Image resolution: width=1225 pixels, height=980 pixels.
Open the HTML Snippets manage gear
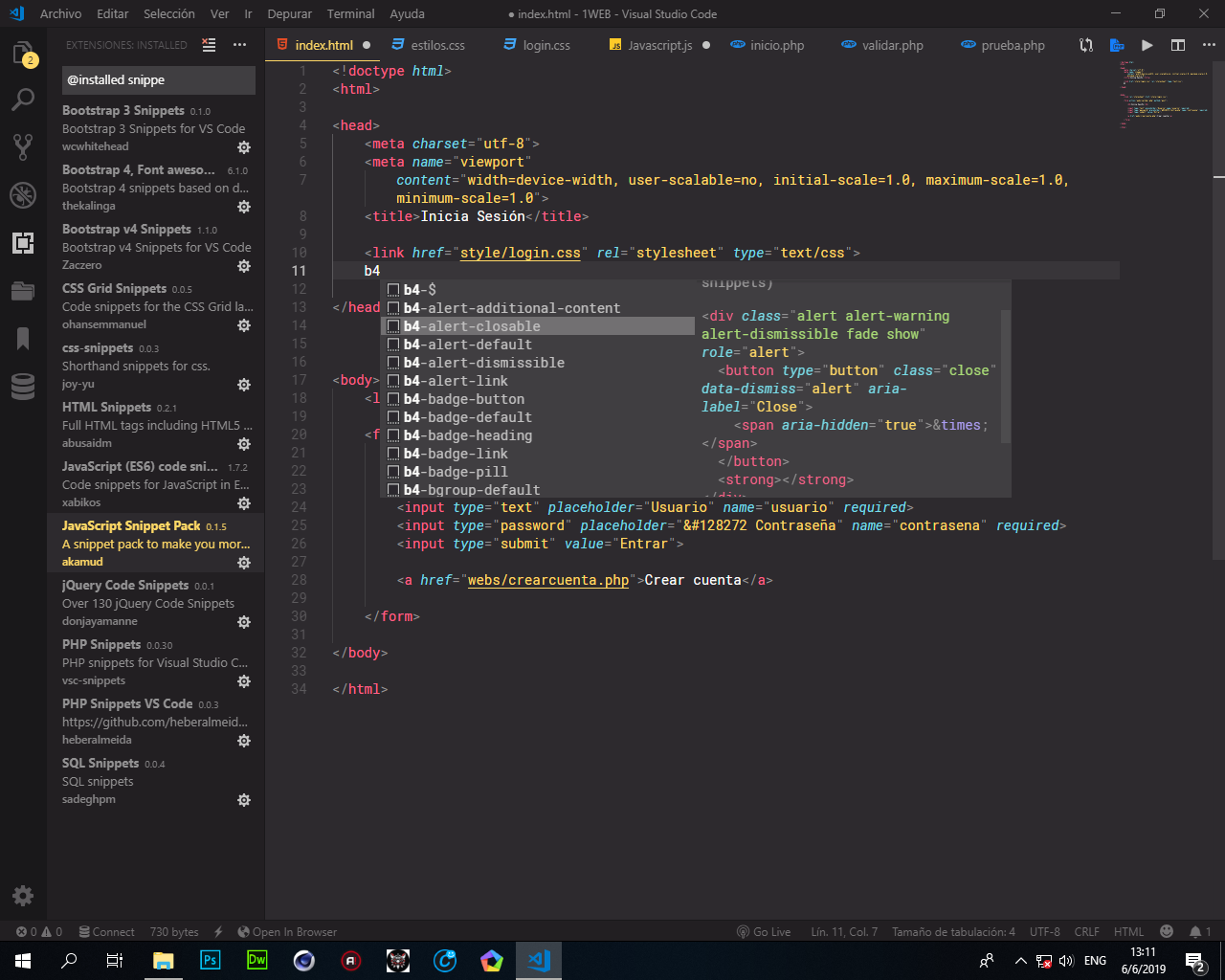244,444
